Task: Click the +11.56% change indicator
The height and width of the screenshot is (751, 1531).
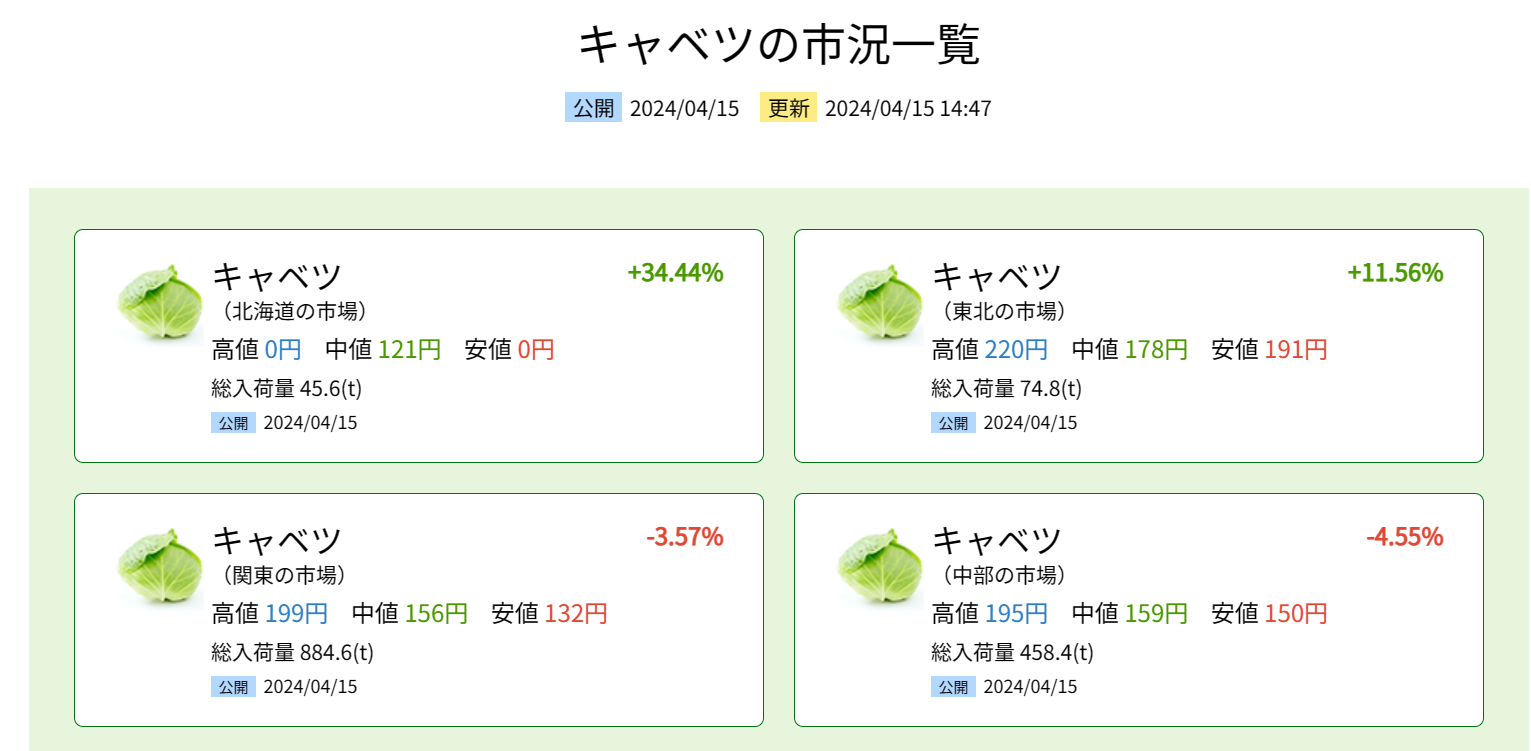Action: 1395,273
